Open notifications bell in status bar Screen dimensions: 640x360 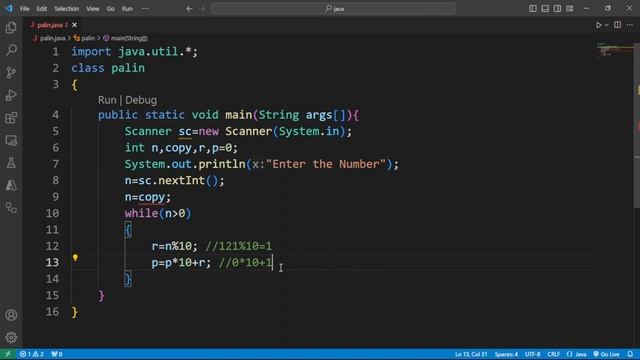coord(630,354)
